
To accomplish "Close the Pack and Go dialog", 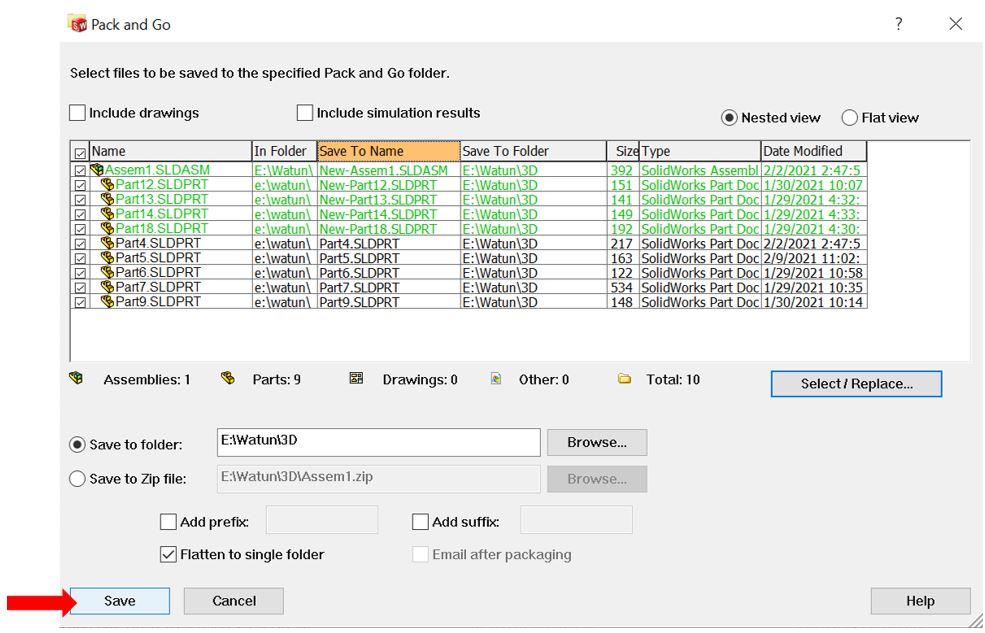I will point(955,24).
